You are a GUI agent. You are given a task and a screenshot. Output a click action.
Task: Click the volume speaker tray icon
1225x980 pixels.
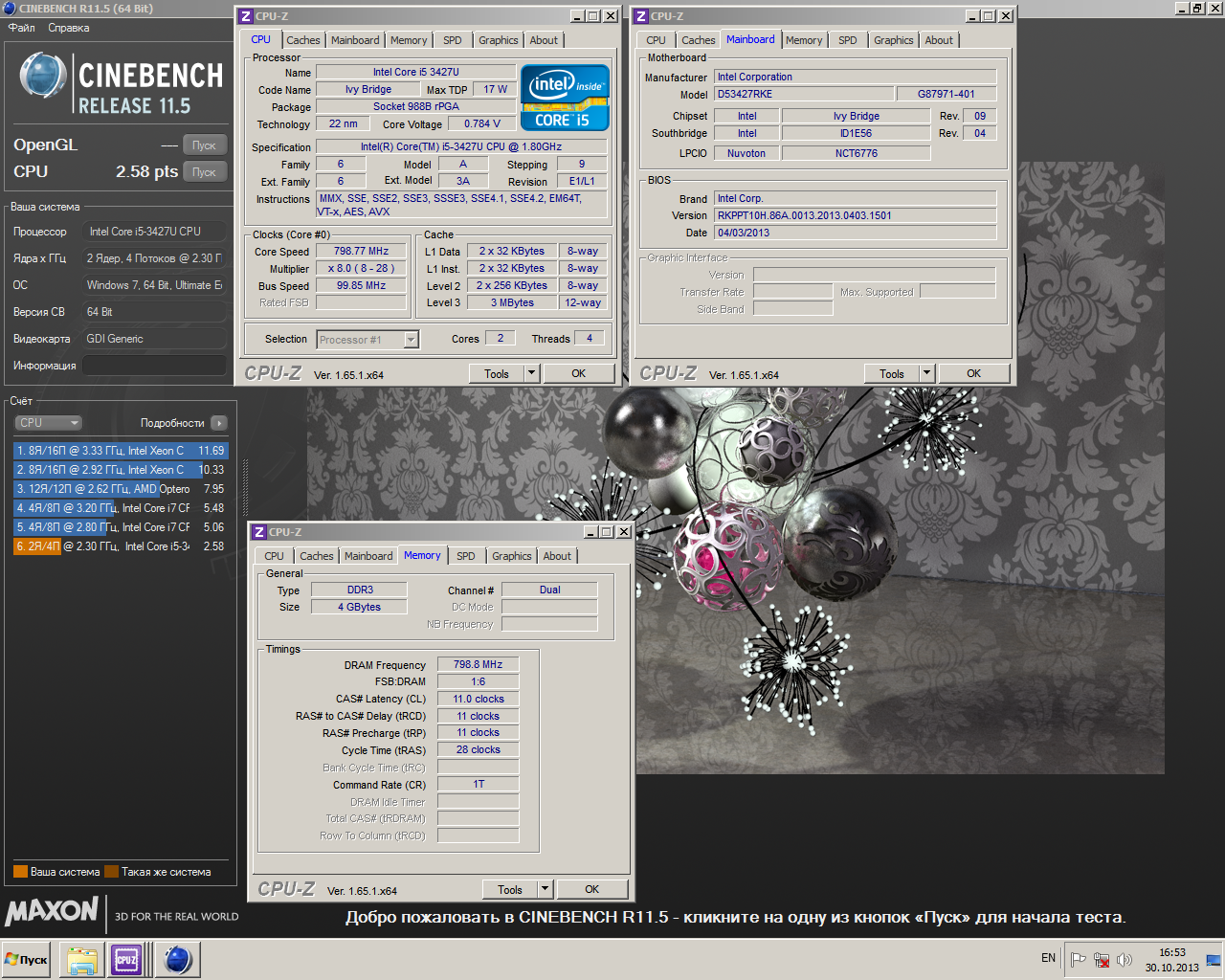tap(1125, 959)
